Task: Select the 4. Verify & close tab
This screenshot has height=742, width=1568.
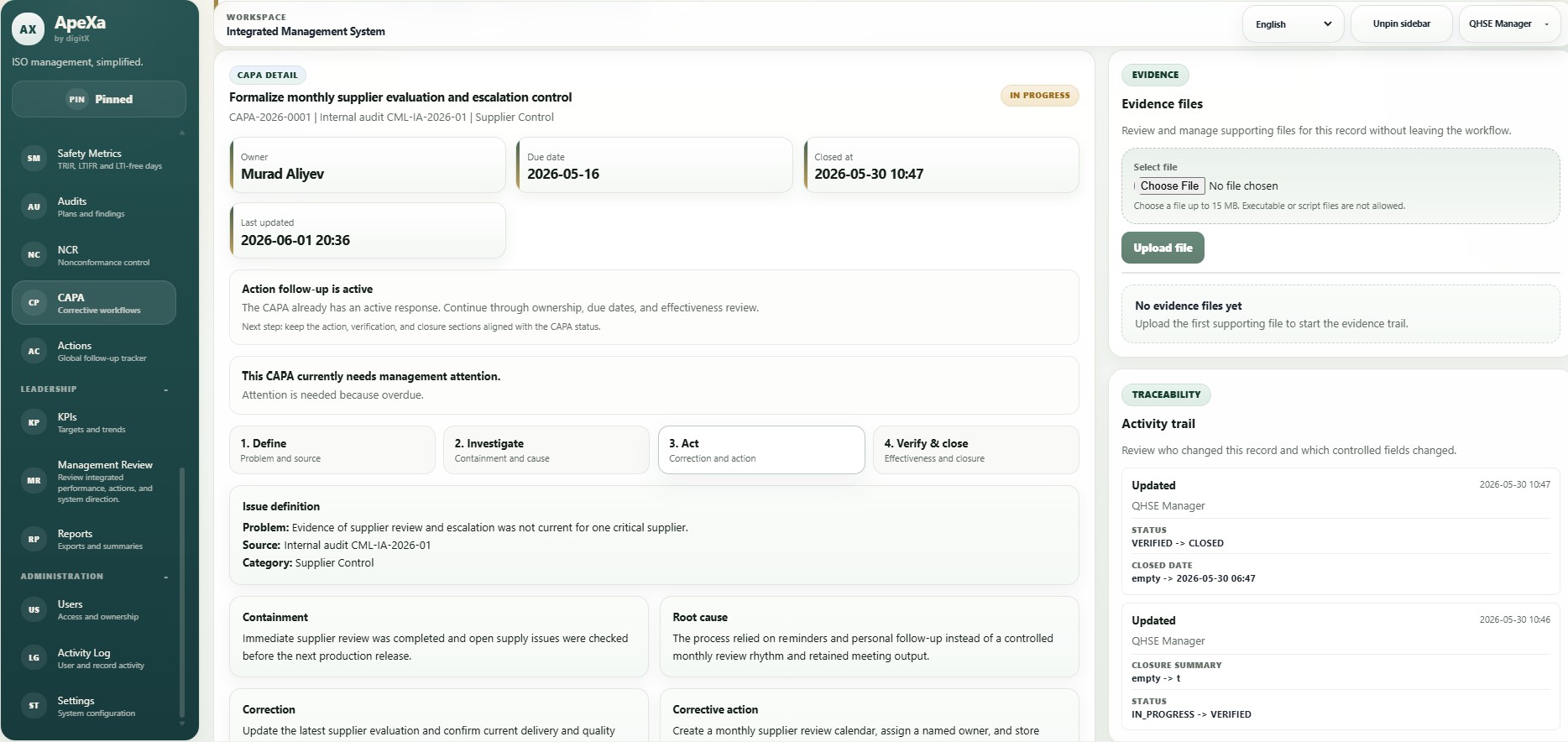Action: point(976,450)
